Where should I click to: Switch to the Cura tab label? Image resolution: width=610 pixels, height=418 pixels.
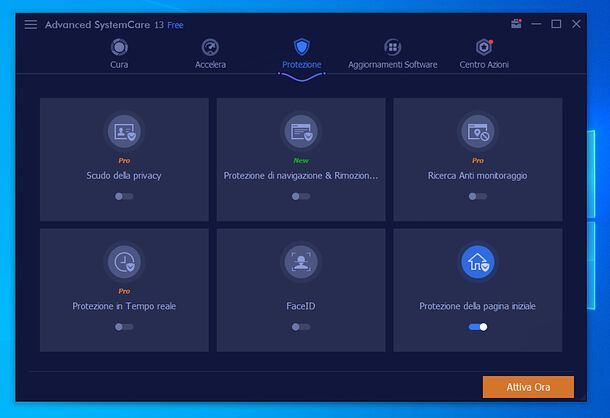pyautogui.click(x=119, y=65)
